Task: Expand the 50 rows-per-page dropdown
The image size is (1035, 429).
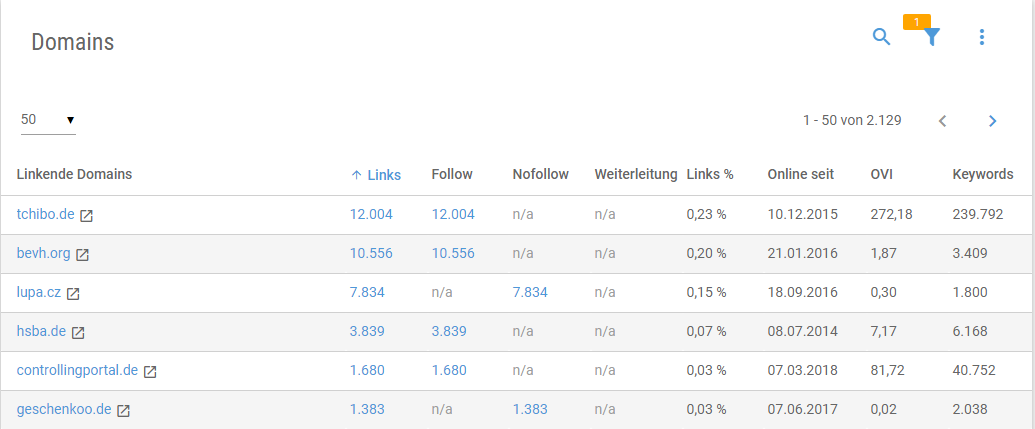Action: point(48,120)
